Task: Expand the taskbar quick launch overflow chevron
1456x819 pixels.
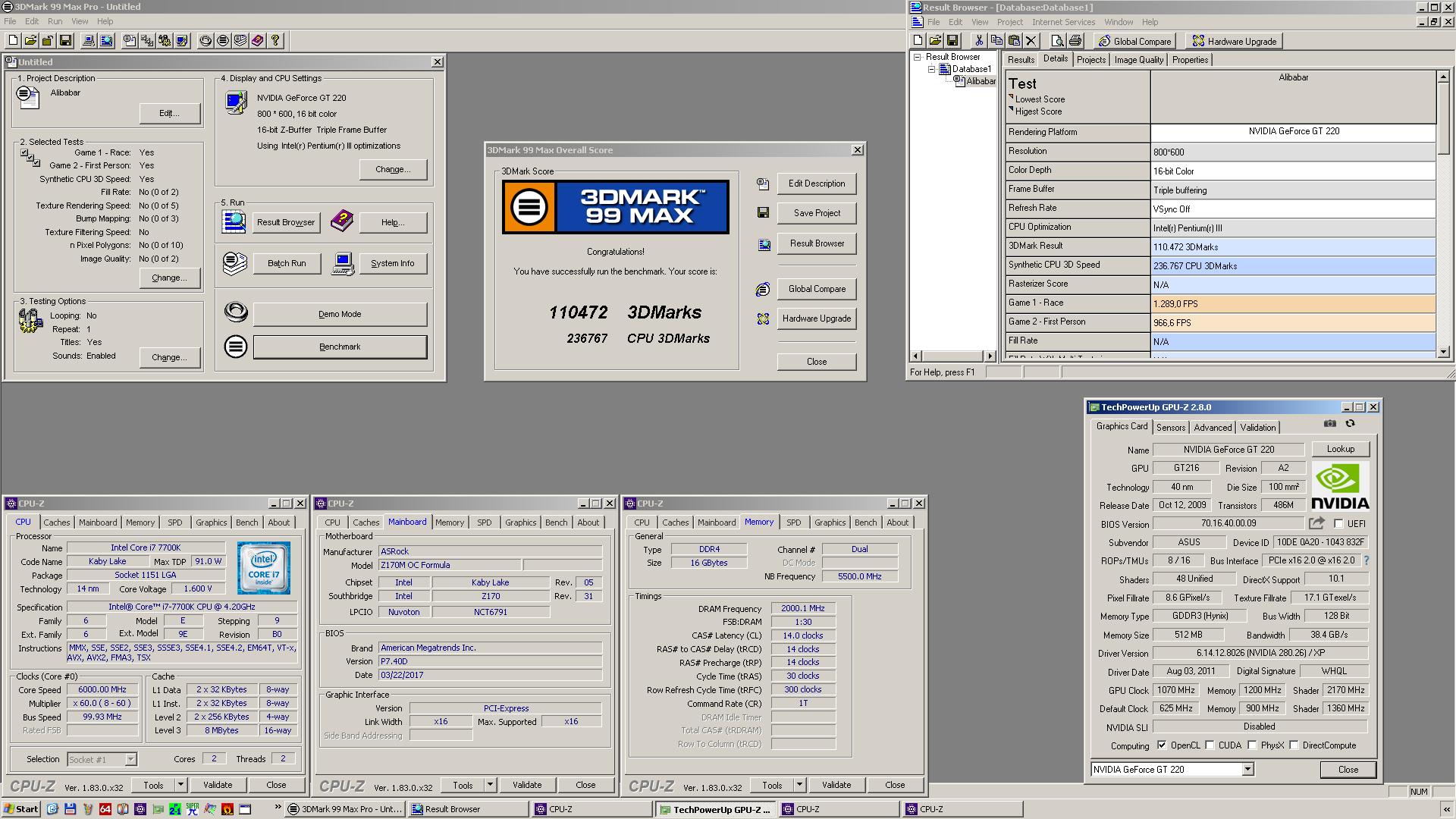Action: (278, 808)
